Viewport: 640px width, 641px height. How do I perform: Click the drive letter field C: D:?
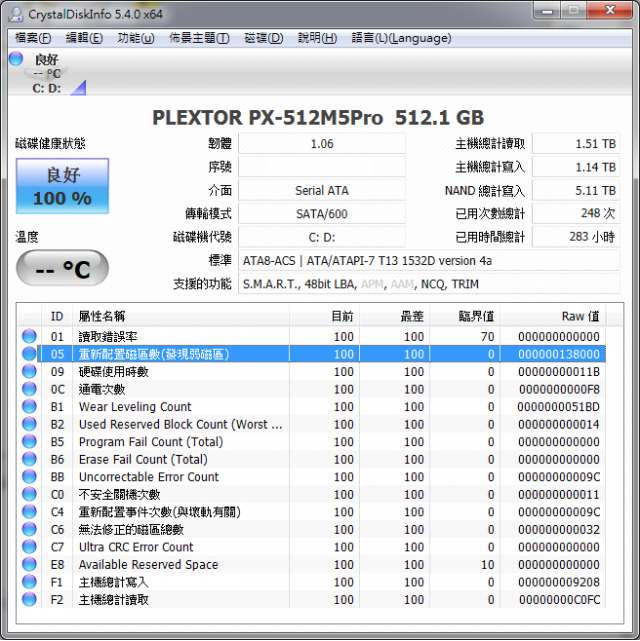(322, 237)
